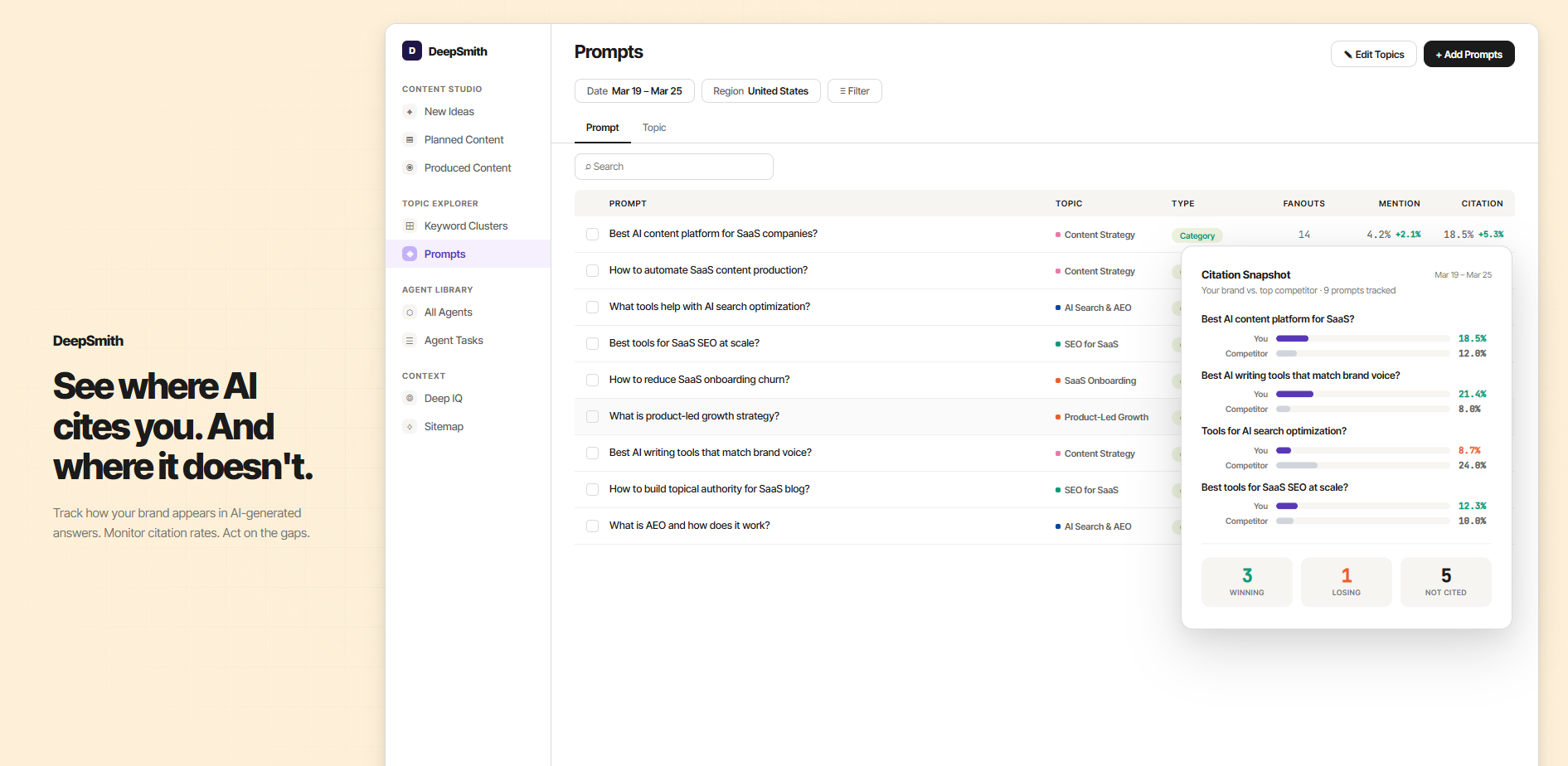The height and width of the screenshot is (766, 1568).
Task: Click the Produced Content icon
Action: click(410, 168)
